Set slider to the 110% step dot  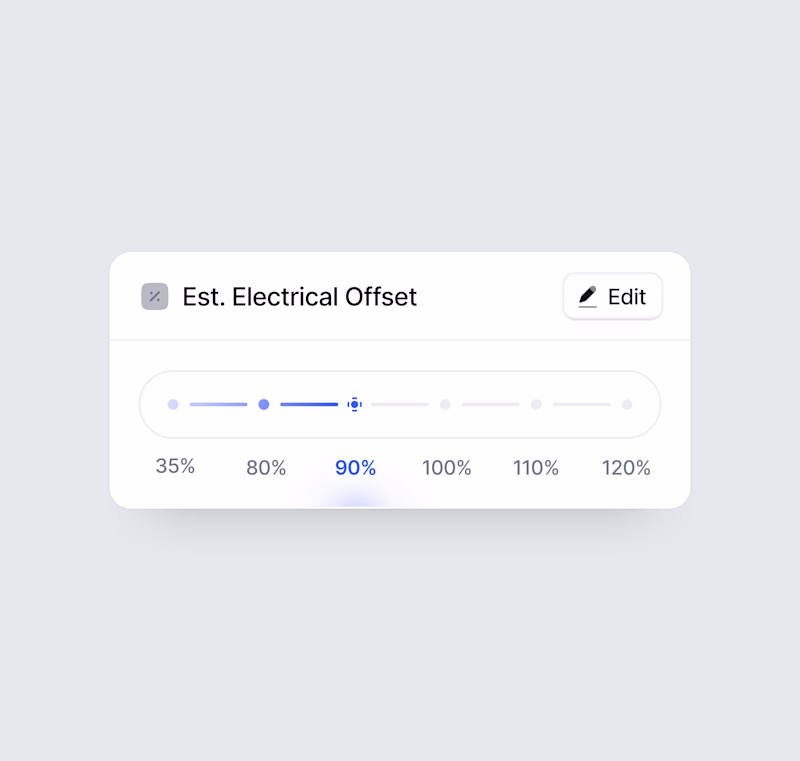point(536,404)
